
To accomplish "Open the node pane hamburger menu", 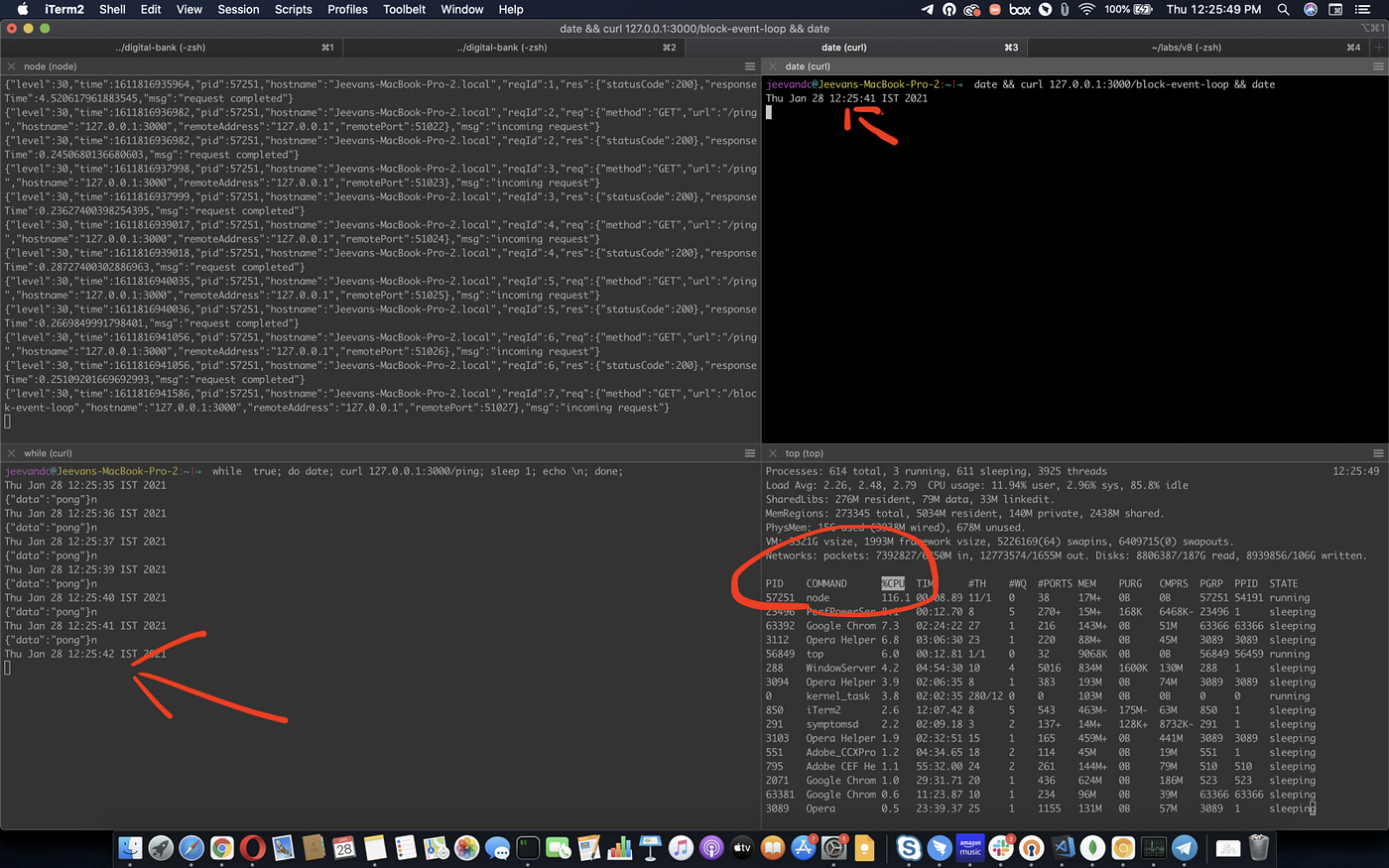I will (750, 66).
